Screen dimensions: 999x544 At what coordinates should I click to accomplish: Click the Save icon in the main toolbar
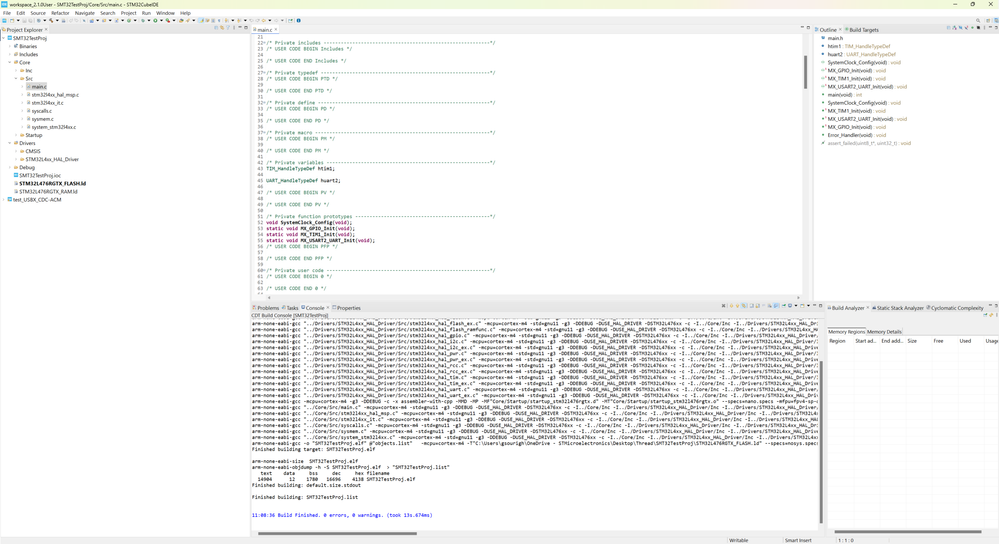tap(24, 20)
